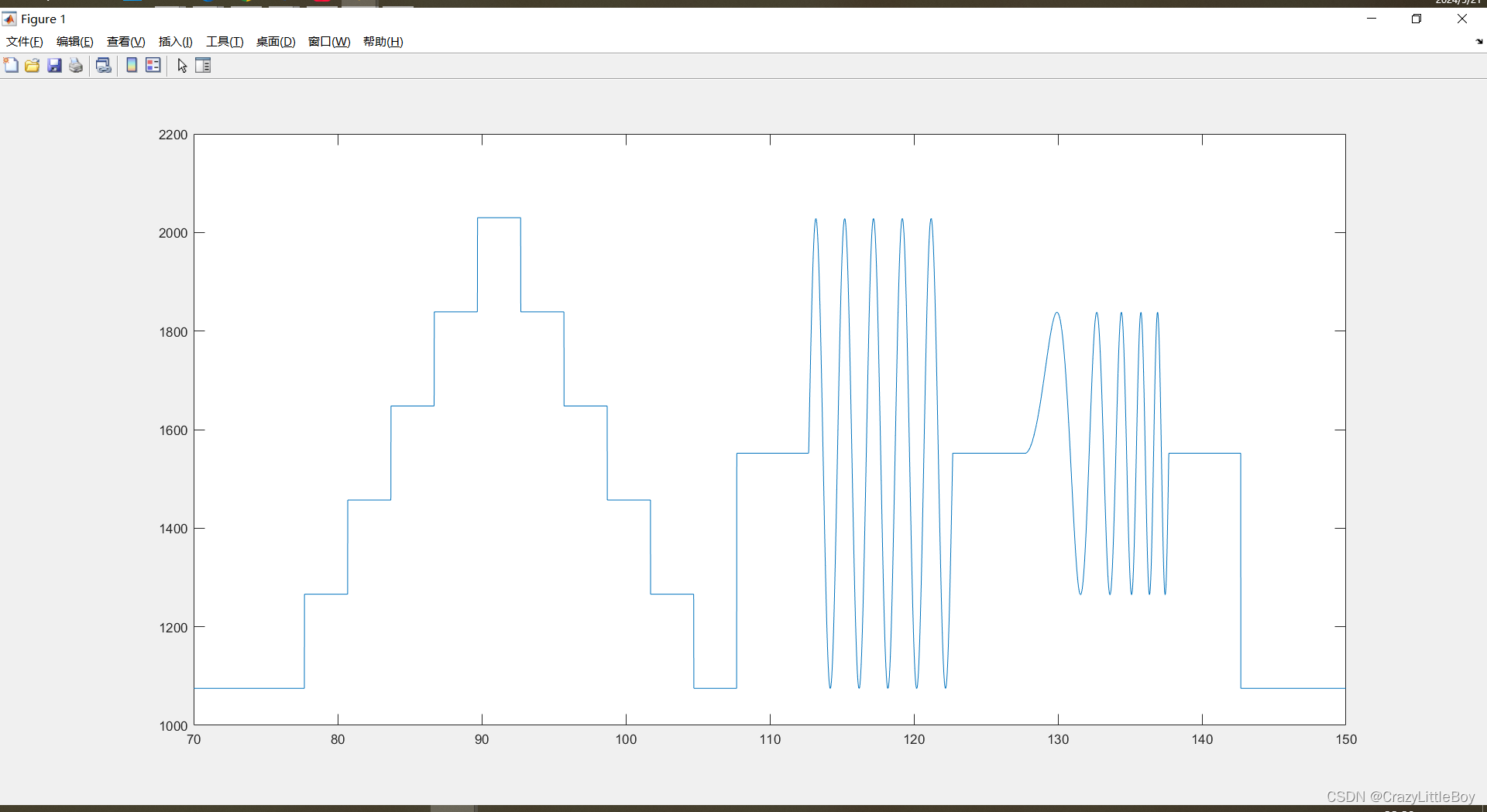This screenshot has height=812, width=1487.
Task: Open the 工具(T) menu
Action: pyautogui.click(x=225, y=42)
